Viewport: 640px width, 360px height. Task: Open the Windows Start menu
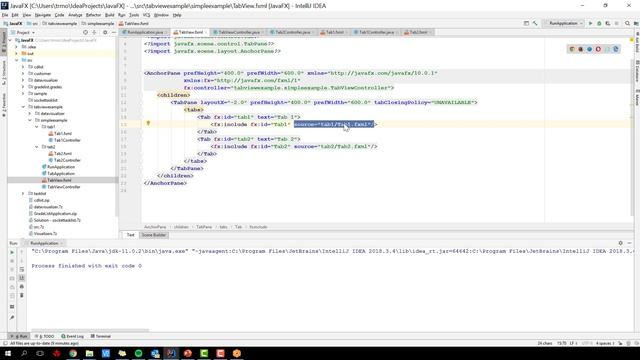8,353
